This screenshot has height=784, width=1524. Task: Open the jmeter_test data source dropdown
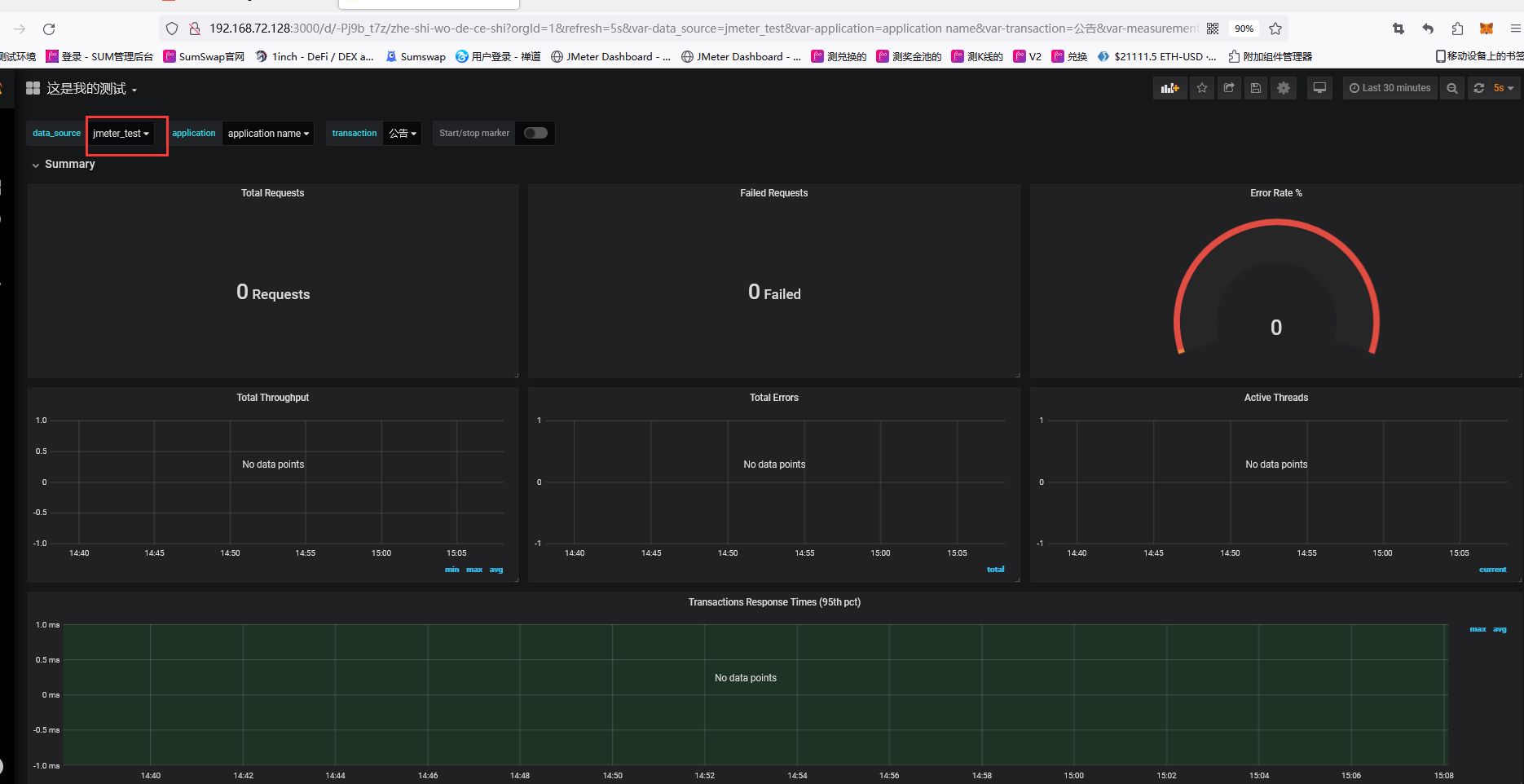pos(121,133)
